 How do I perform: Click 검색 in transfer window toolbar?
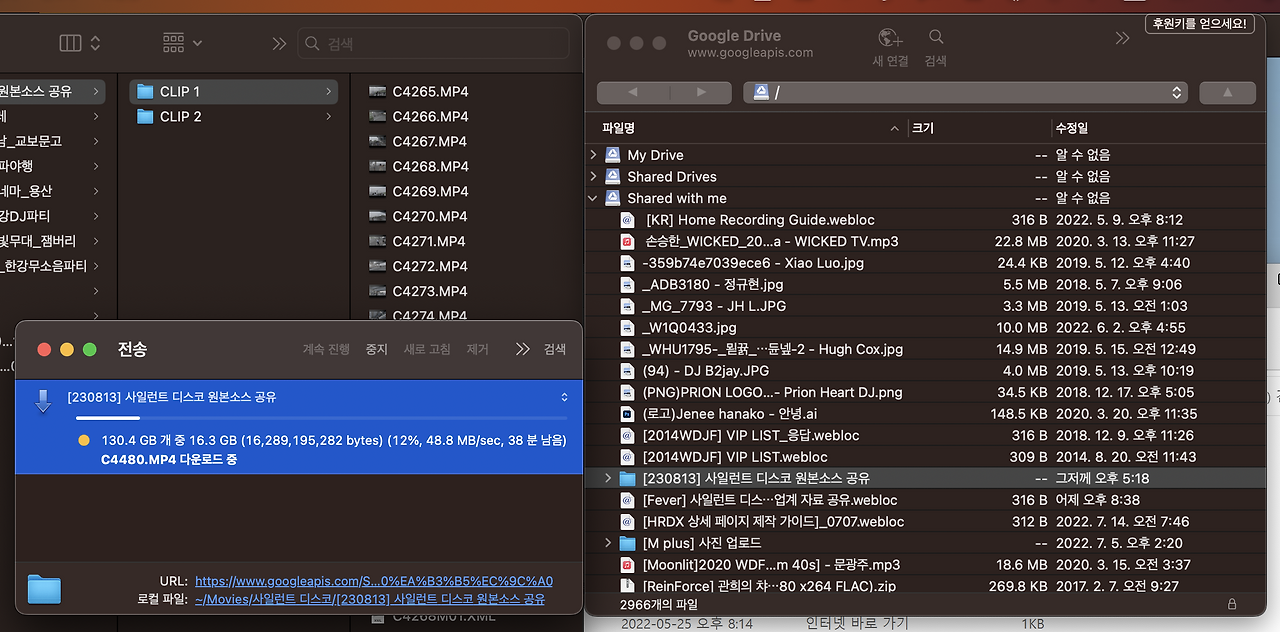tap(554, 349)
